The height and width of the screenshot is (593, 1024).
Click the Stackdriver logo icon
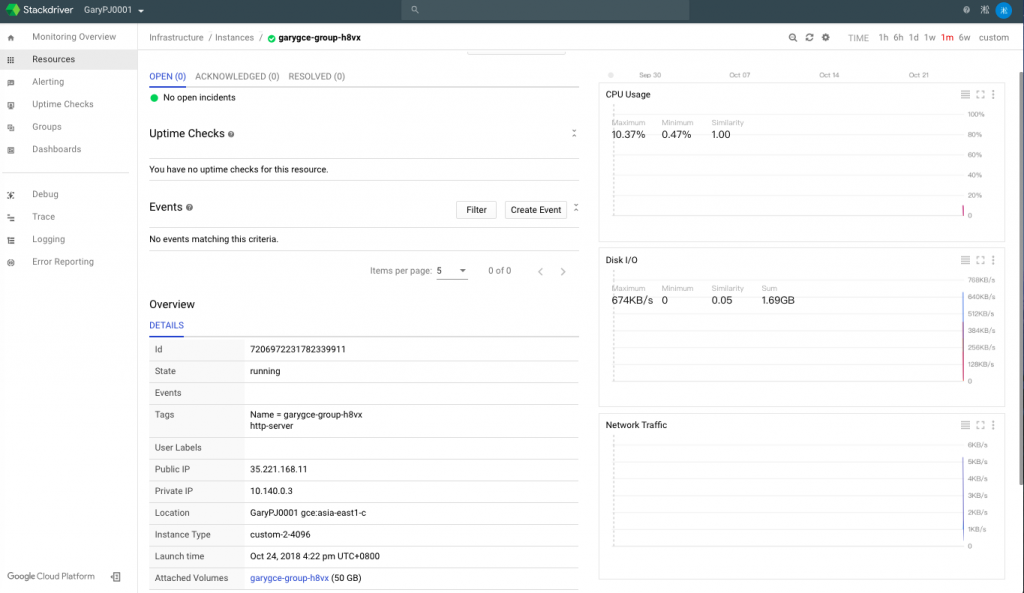point(12,10)
